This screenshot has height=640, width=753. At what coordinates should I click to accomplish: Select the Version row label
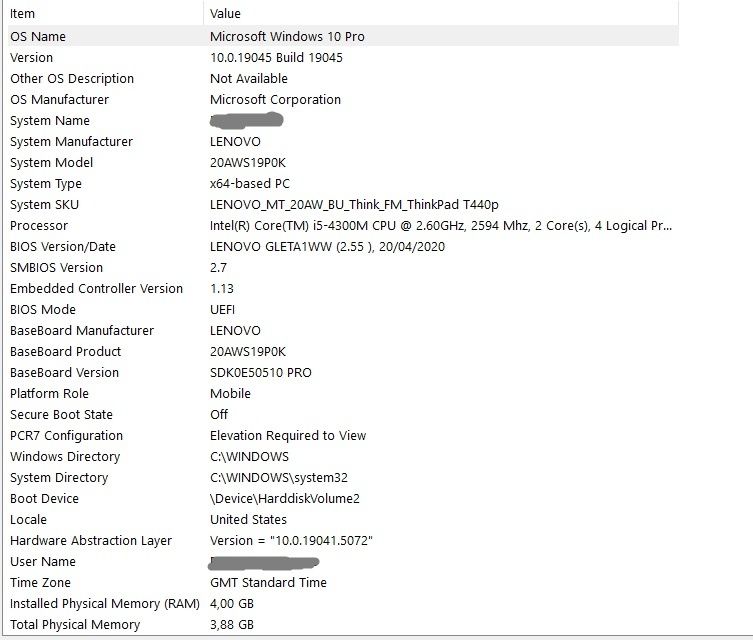coord(32,58)
